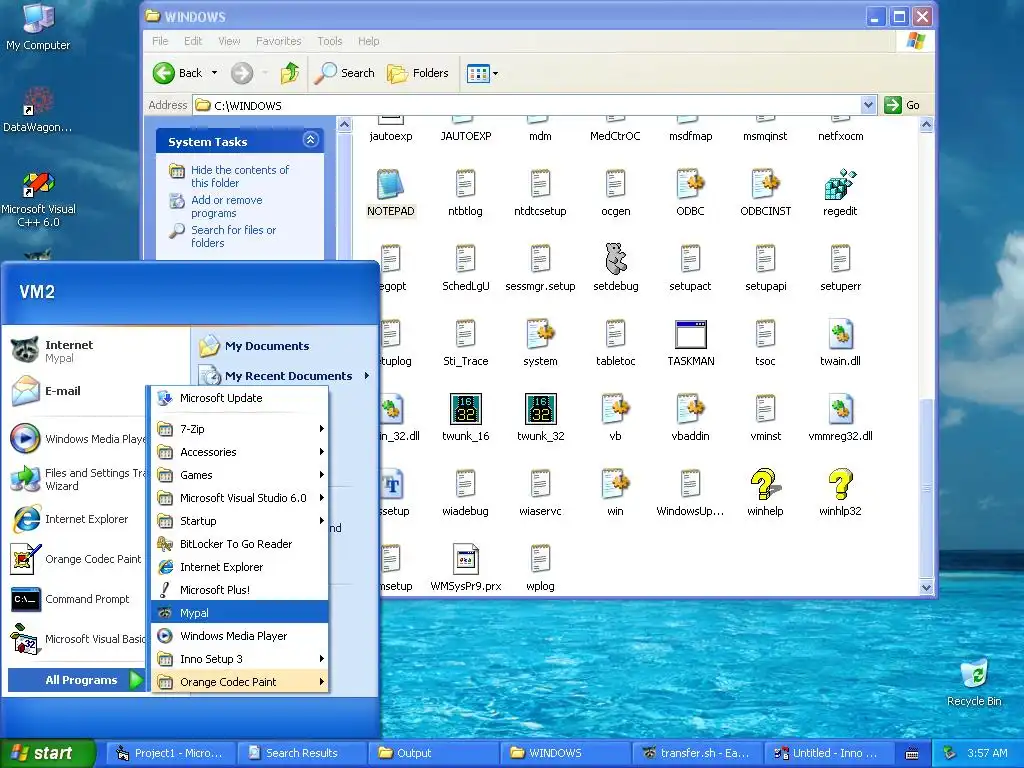
Task: Click the Search toolbar button
Action: (344, 73)
